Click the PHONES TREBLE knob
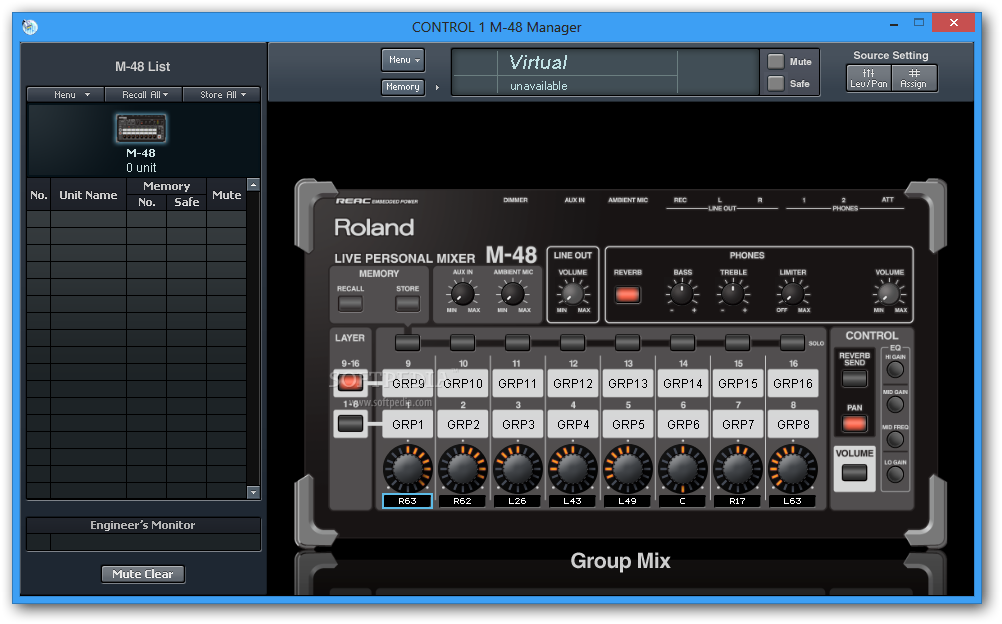The height and width of the screenshot is (624, 1002). tap(732, 294)
